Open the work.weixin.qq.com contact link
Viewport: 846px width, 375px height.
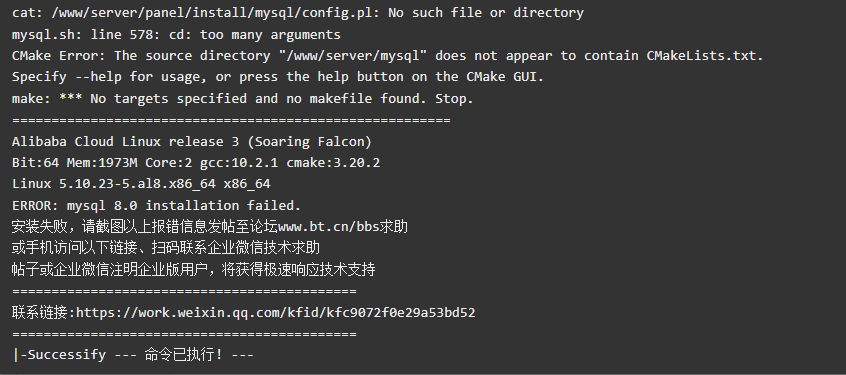[276, 312]
